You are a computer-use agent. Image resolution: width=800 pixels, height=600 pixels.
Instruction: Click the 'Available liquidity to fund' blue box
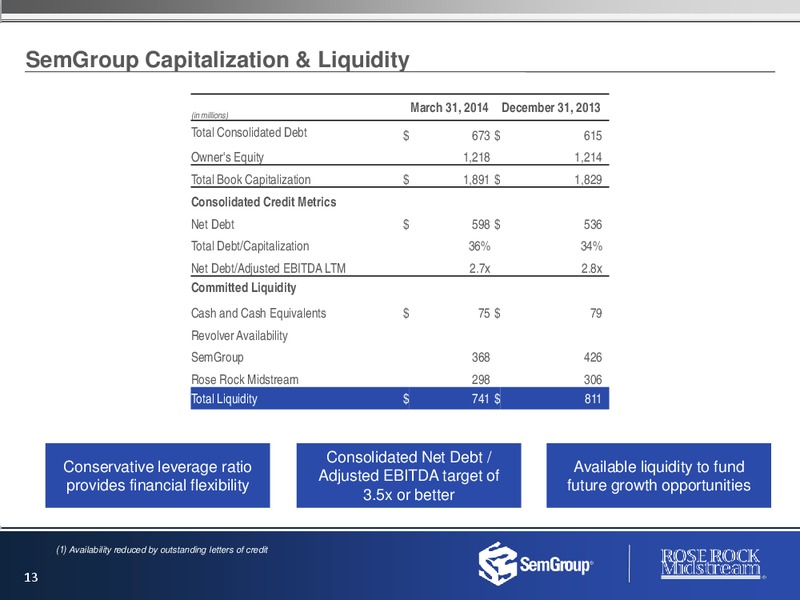coord(659,476)
